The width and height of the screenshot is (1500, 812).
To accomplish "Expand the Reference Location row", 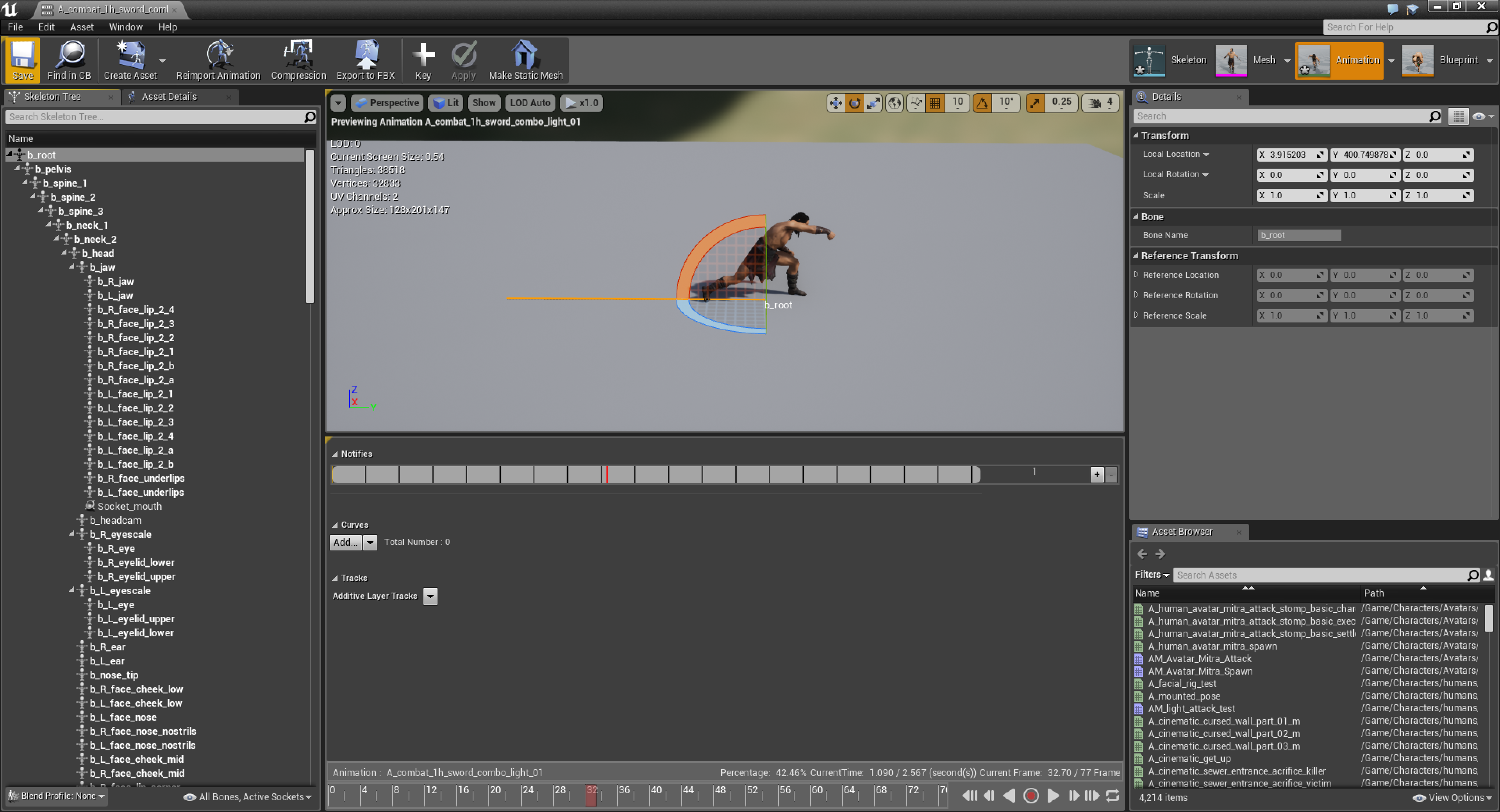I will [x=1136, y=275].
